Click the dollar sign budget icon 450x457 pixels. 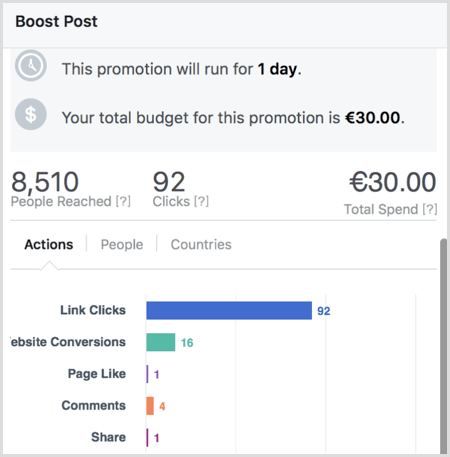(31, 114)
